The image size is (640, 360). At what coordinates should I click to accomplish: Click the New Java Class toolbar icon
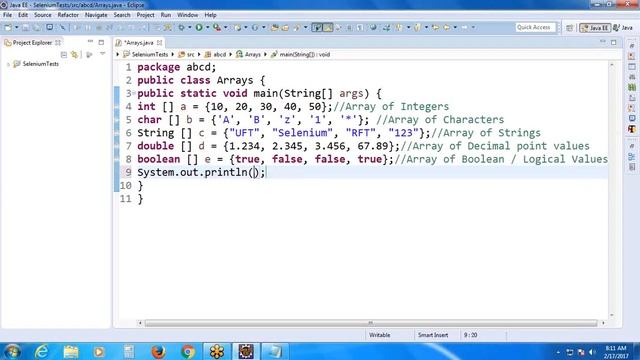pos(255,27)
